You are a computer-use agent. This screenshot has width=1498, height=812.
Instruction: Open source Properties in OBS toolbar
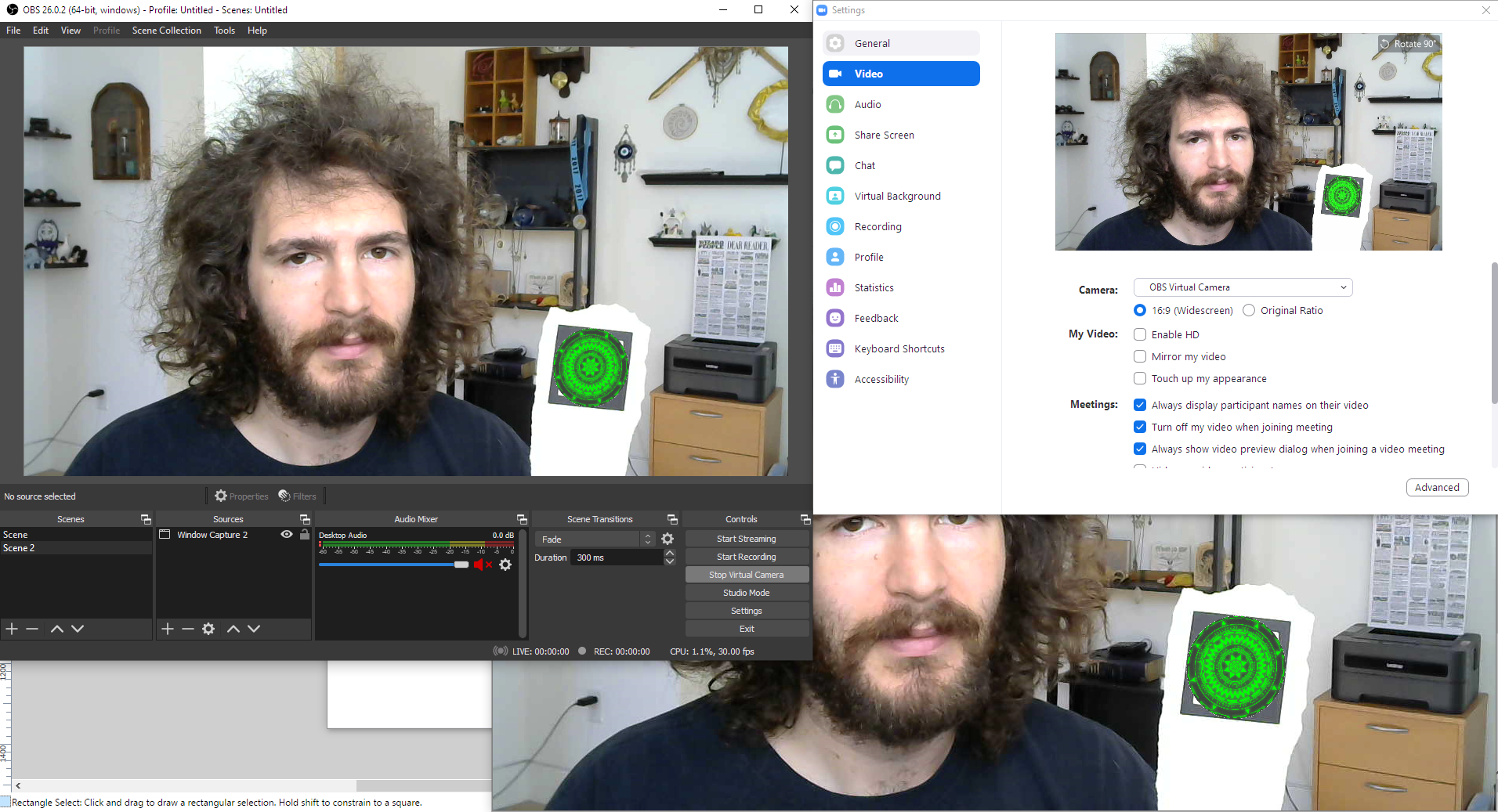[241, 496]
